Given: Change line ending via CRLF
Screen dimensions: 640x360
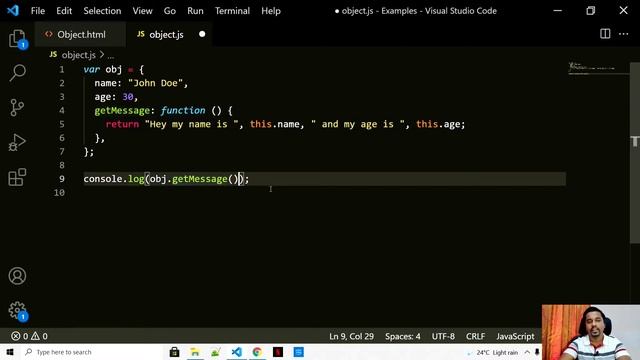Looking at the screenshot, I should click(x=476, y=336).
